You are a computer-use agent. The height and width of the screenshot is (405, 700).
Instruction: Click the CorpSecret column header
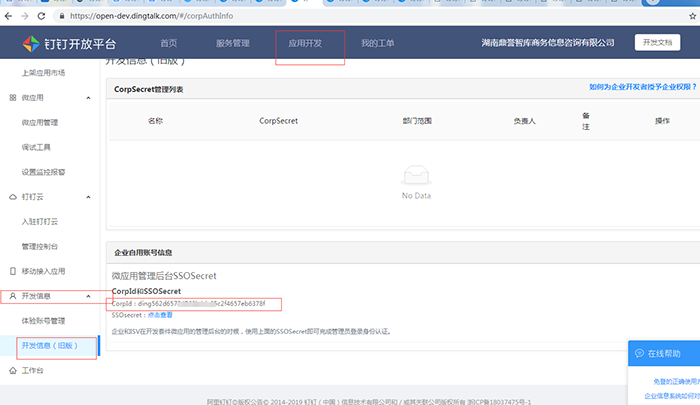(279, 121)
